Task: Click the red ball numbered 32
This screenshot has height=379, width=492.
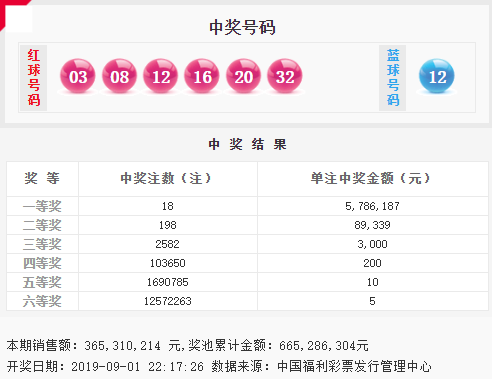Action: point(285,76)
